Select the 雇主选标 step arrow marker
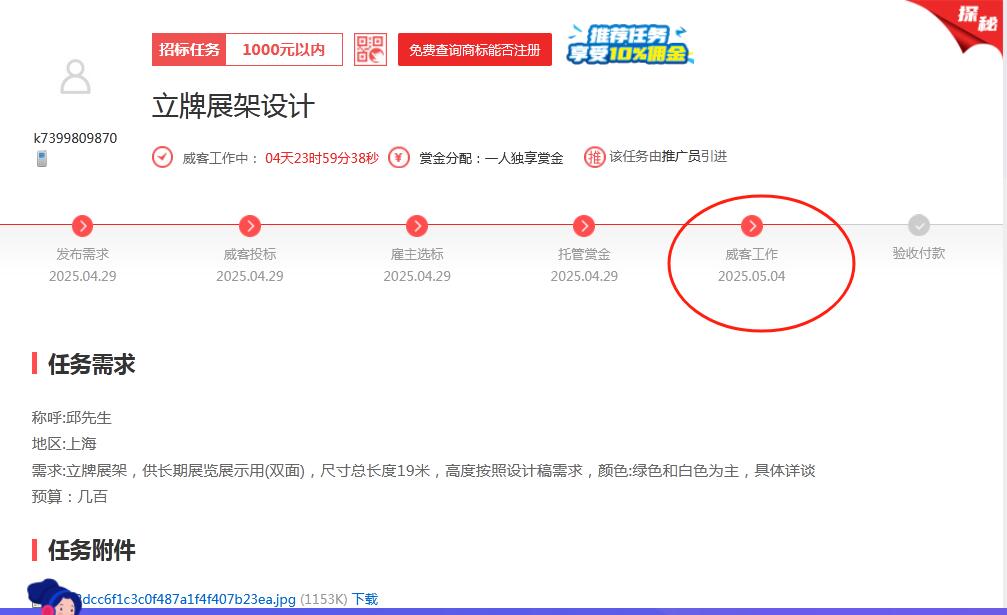The width and height of the screenshot is (1007, 615). point(417,226)
